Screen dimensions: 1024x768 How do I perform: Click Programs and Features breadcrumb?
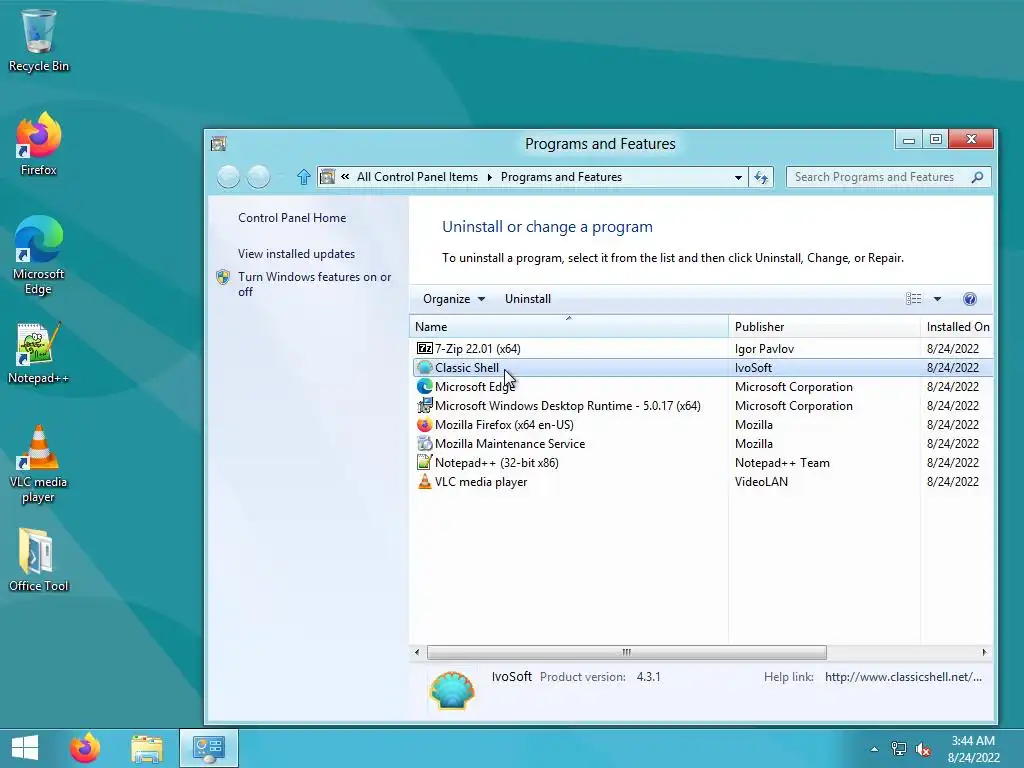[561, 177]
